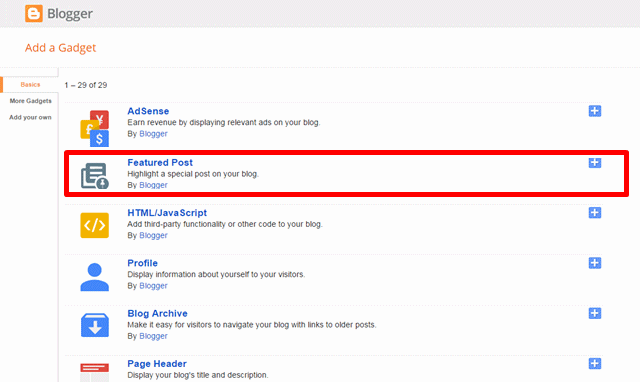
Task: Click the Page Header layout icon
Action: (95, 372)
